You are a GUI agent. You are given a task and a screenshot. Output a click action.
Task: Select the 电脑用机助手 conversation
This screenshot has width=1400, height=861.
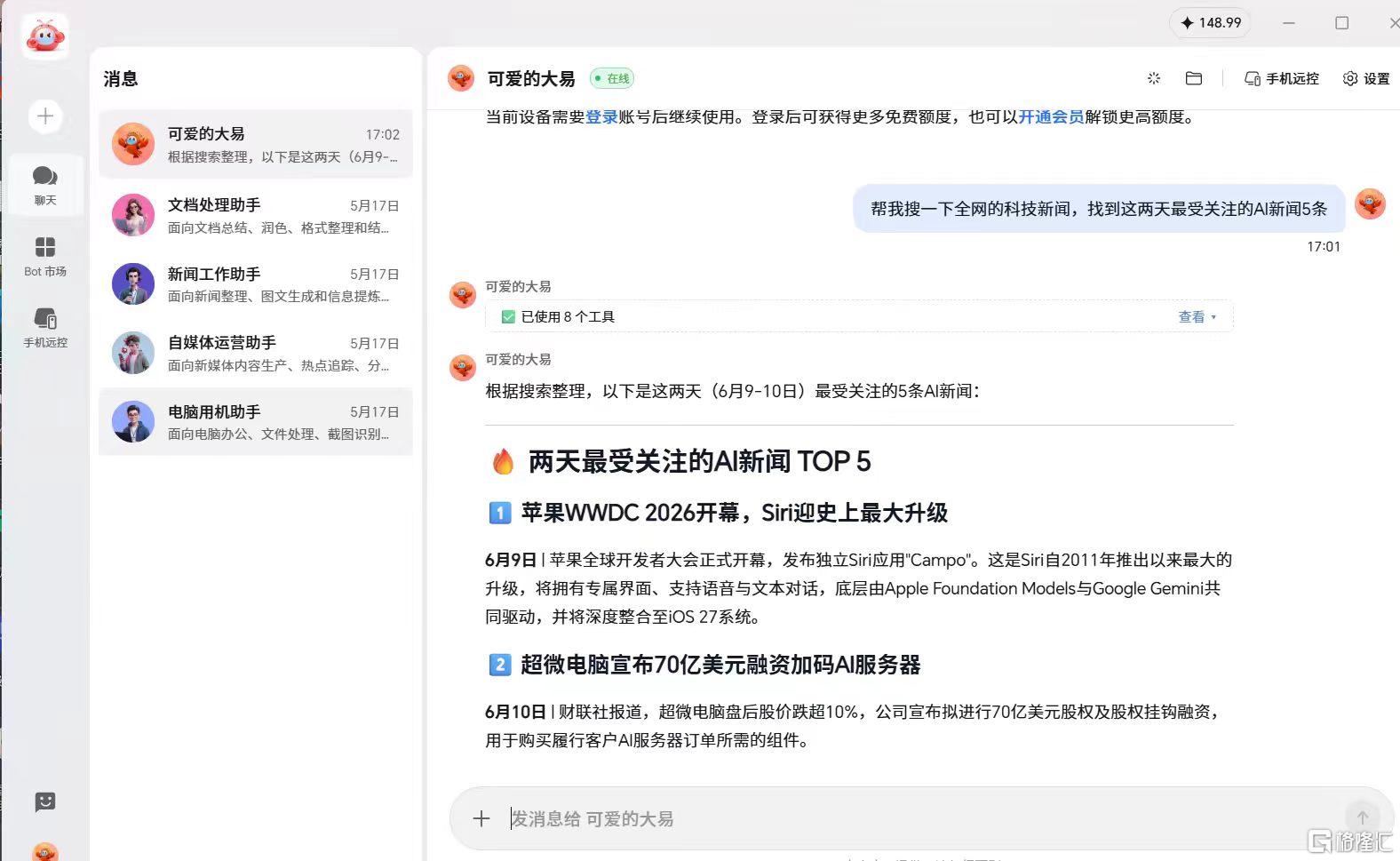point(256,421)
